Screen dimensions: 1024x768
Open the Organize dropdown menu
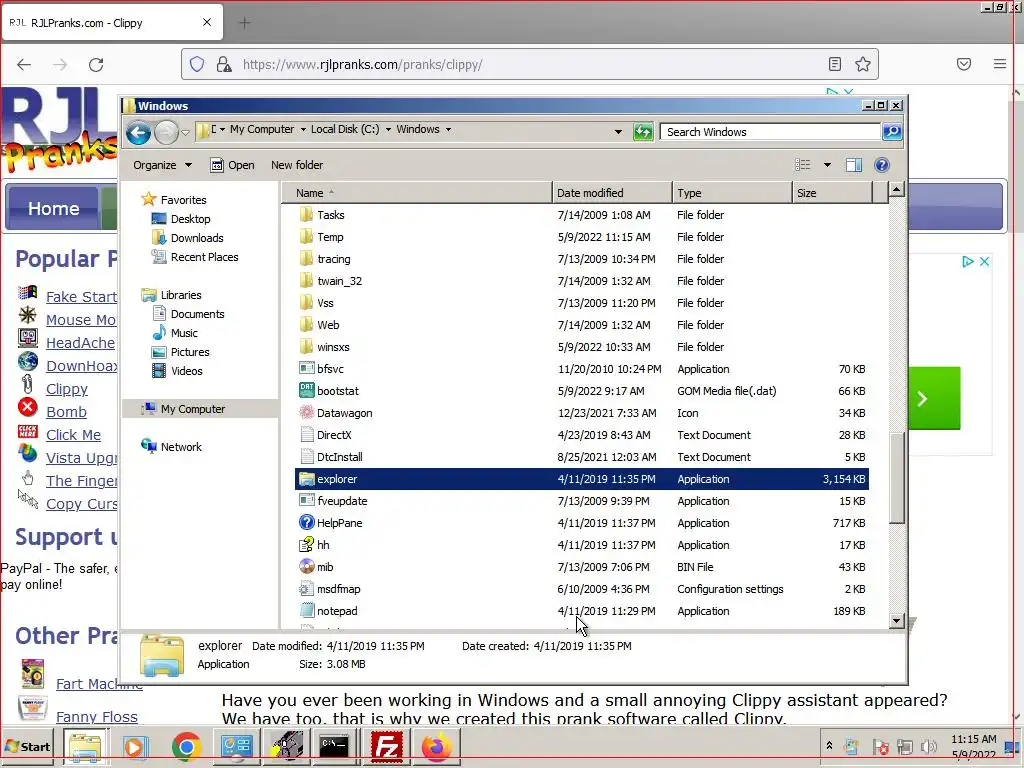tap(163, 165)
